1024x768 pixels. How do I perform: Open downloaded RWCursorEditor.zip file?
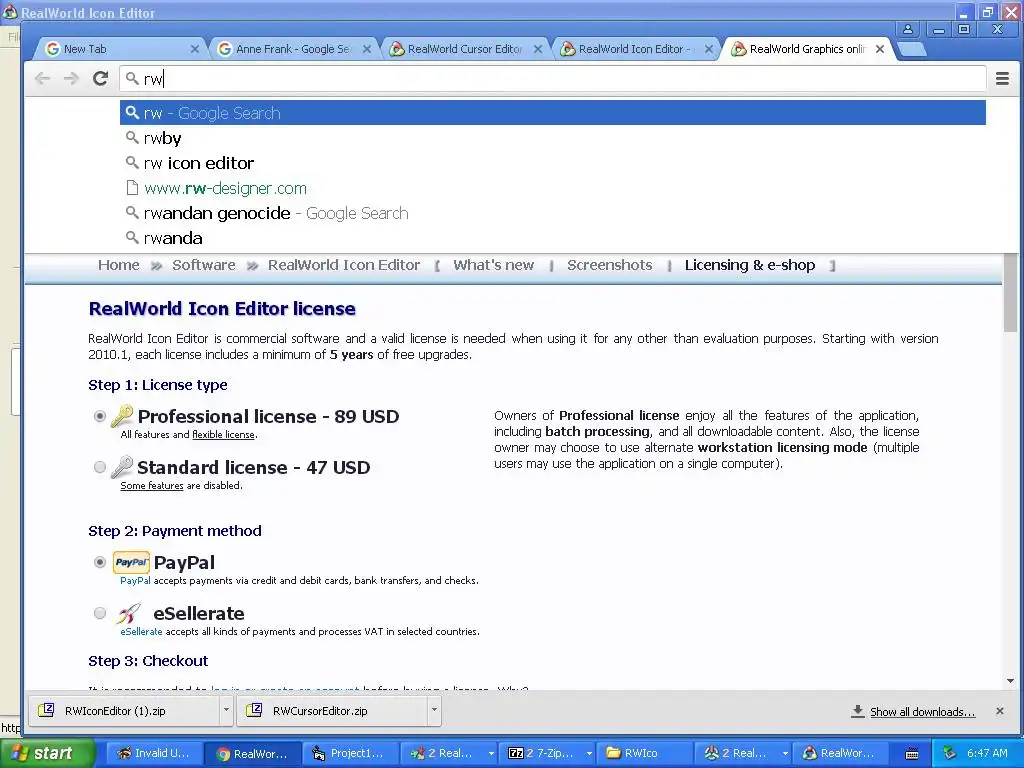332,711
